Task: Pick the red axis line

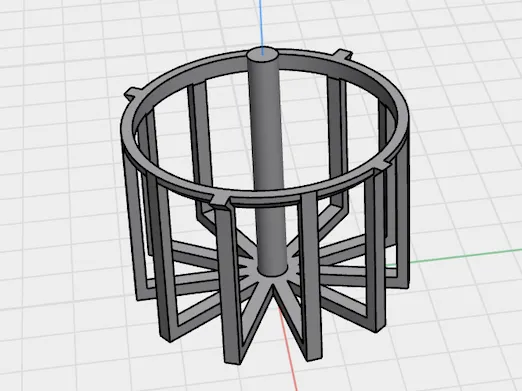Action: (x=289, y=348)
